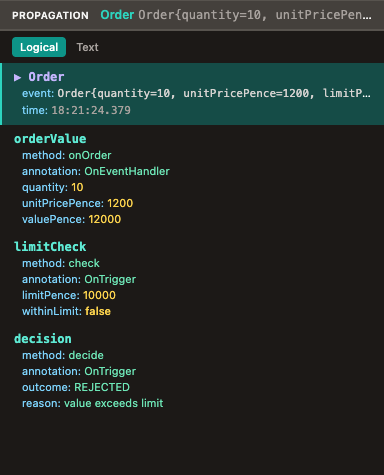Select the unitPricePence 1200 value

pyautogui.click(x=120, y=203)
